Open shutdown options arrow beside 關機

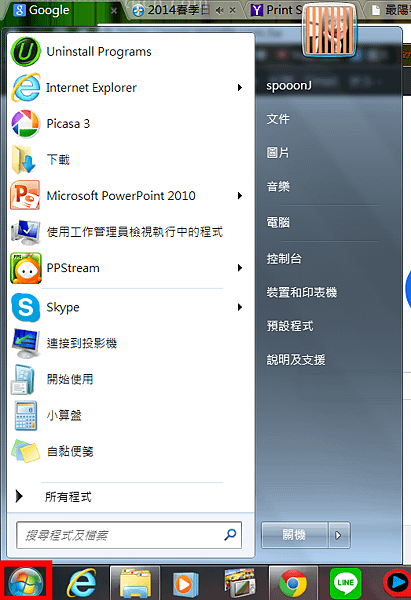[x=338, y=535]
